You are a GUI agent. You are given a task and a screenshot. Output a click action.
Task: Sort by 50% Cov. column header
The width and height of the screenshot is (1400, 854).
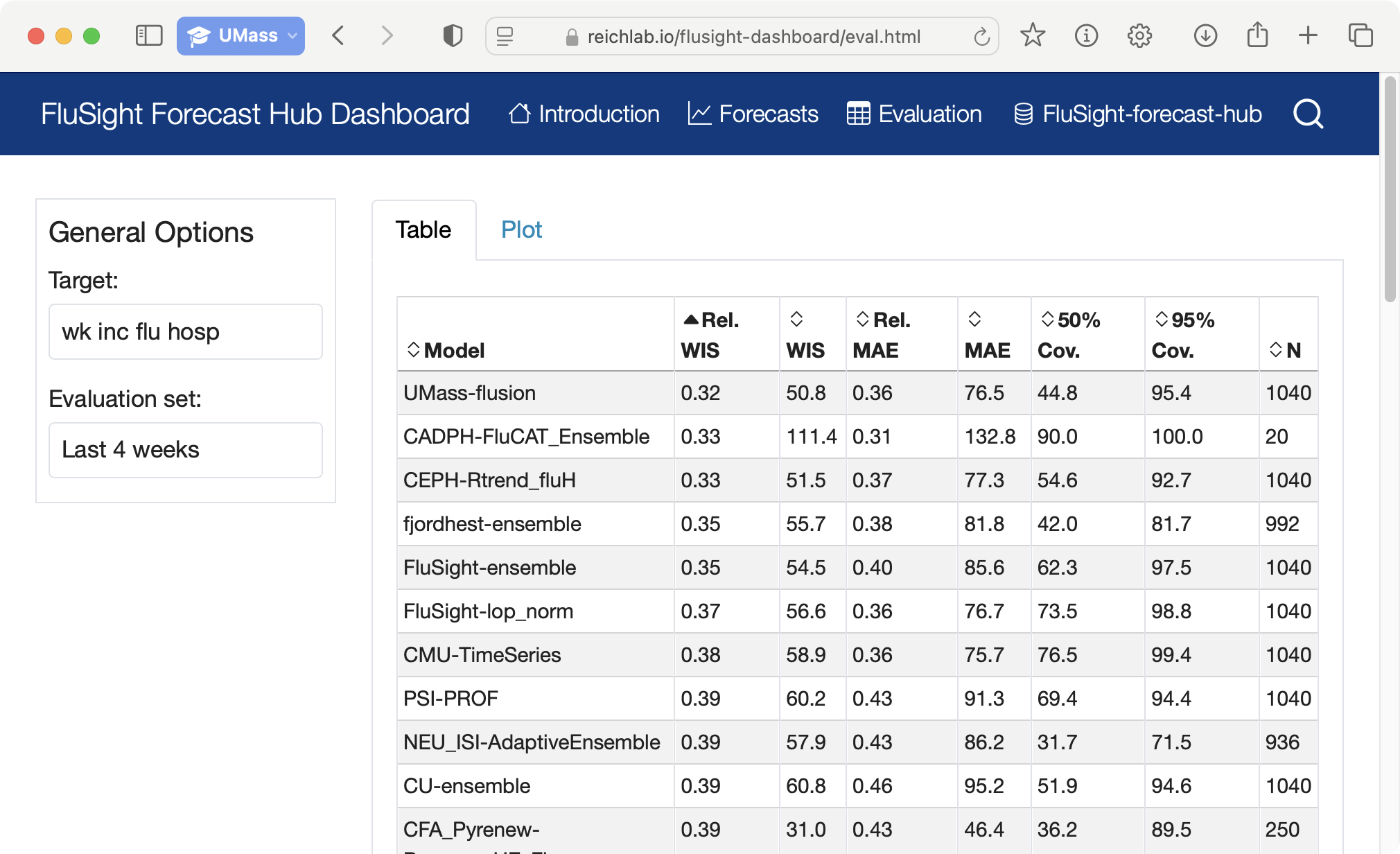pyautogui.click(x=1087, y=335)
